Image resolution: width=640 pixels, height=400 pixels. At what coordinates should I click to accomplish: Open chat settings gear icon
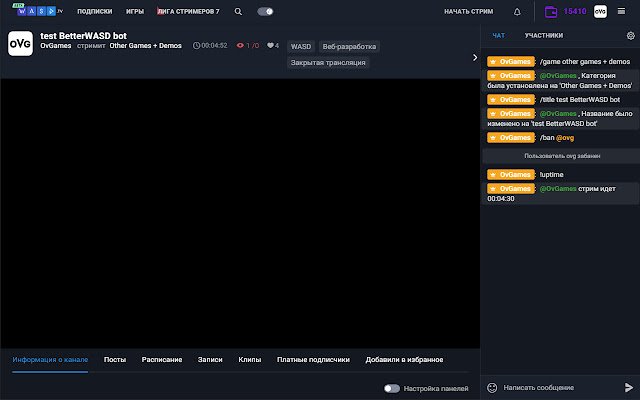click(x=631, y=36)
